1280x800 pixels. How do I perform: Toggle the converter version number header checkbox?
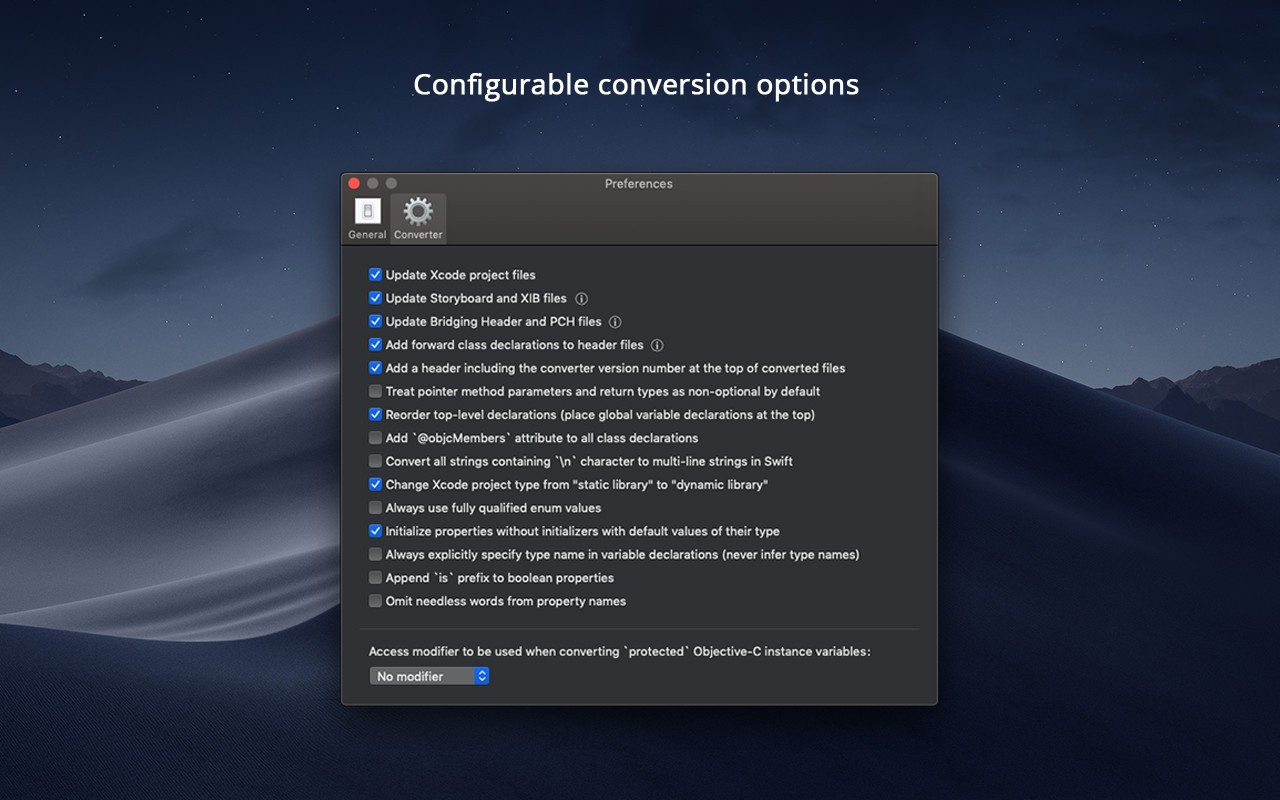pyautogui.click(x=375, y=368)
